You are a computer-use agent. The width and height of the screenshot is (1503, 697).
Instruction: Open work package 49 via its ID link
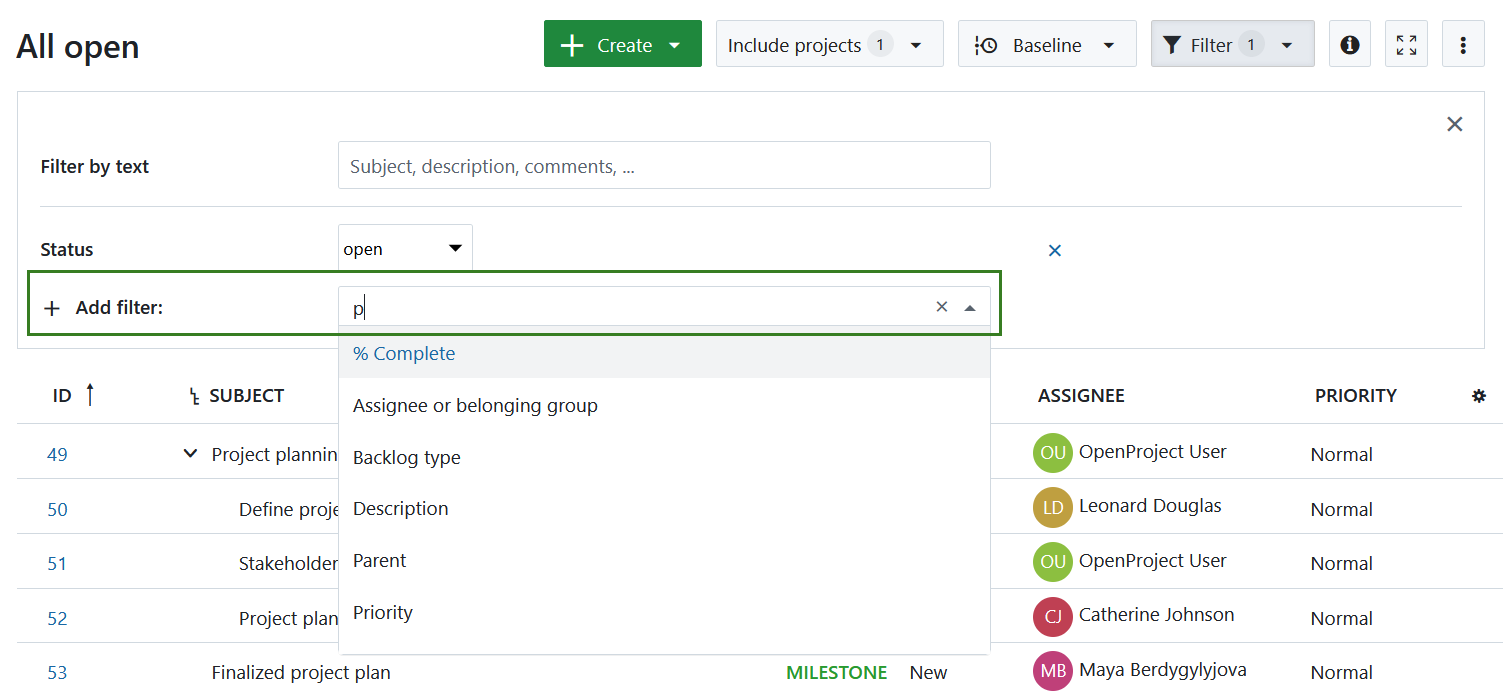point(57,453)
